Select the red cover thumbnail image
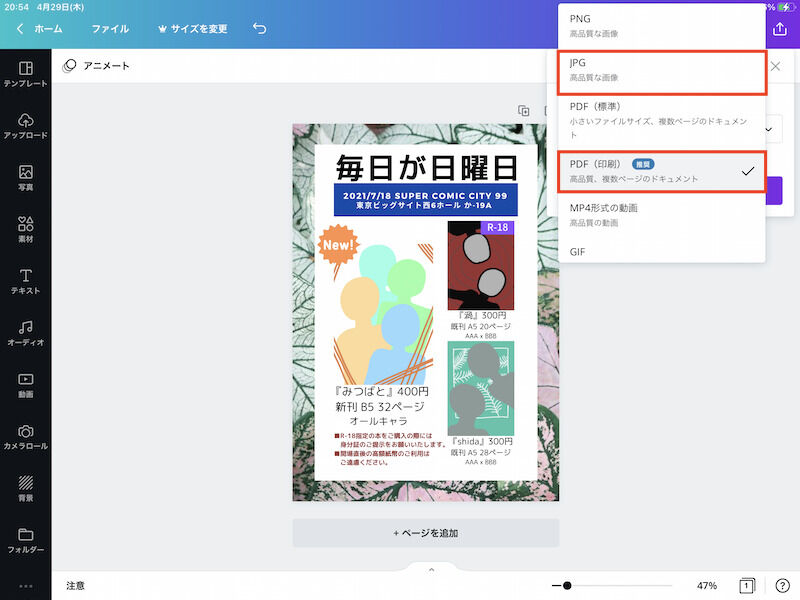This screenshot has height=600, width=800. (481, 266)
